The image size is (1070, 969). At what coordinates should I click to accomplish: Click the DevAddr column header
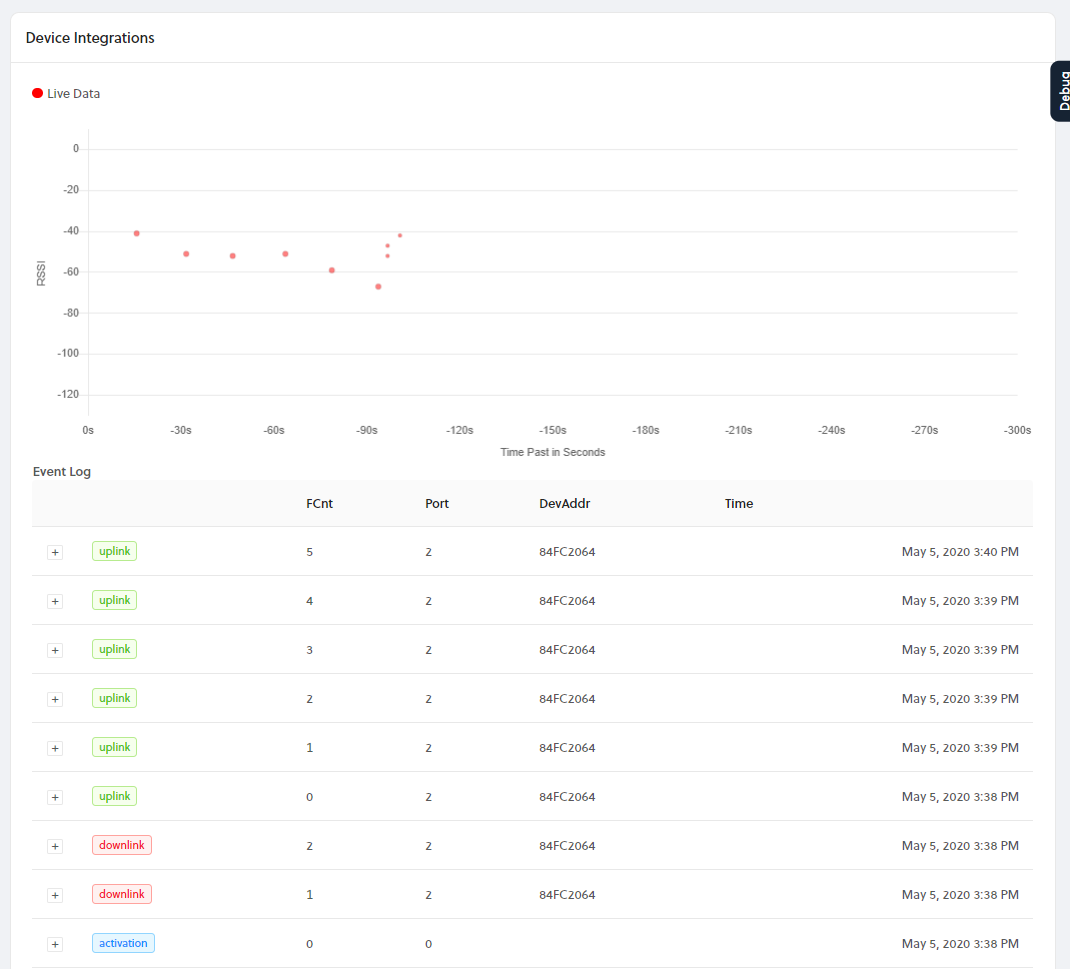point(564,504)
